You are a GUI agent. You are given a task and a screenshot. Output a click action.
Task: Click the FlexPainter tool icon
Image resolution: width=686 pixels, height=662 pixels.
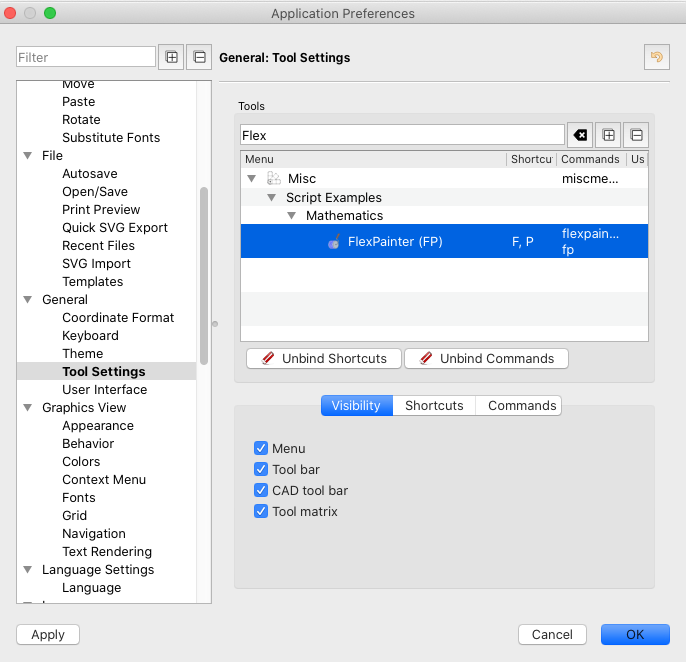click(x=334, y=241)
